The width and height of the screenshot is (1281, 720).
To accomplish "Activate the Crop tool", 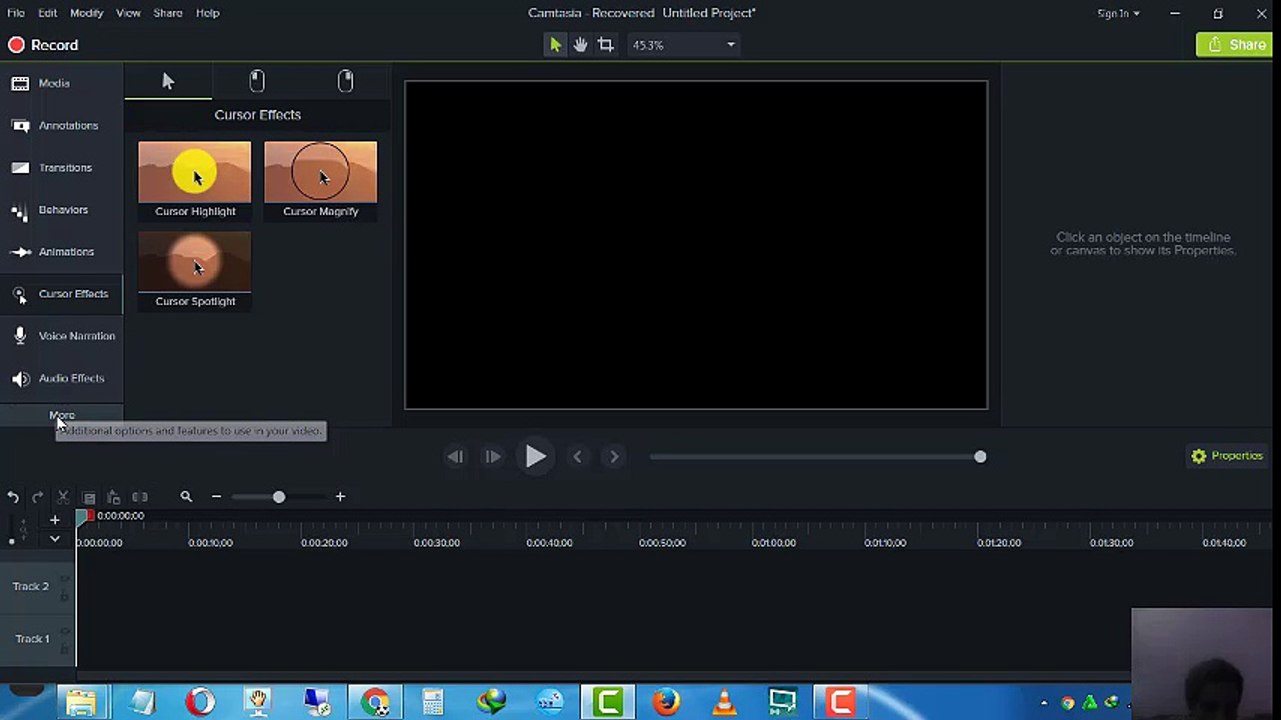I will 606,45.
